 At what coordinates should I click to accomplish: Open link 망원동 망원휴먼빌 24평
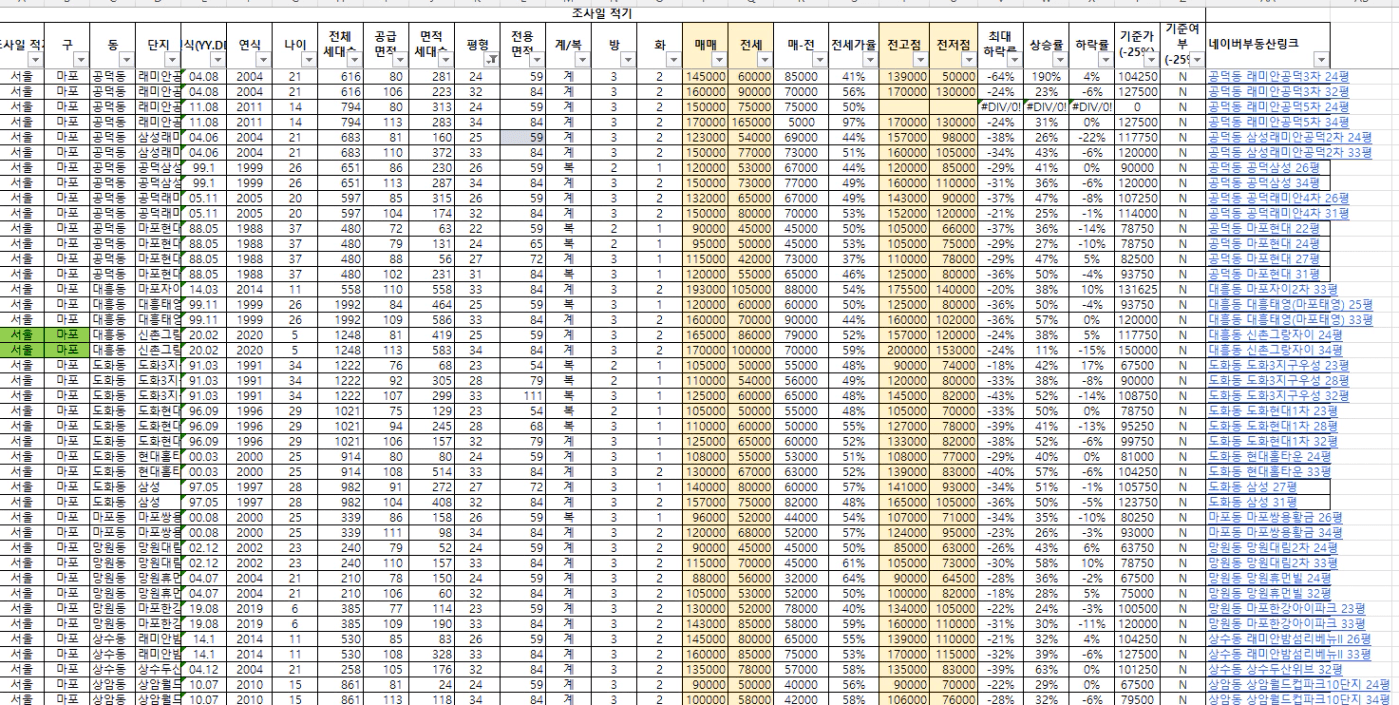coord(1268,577)
